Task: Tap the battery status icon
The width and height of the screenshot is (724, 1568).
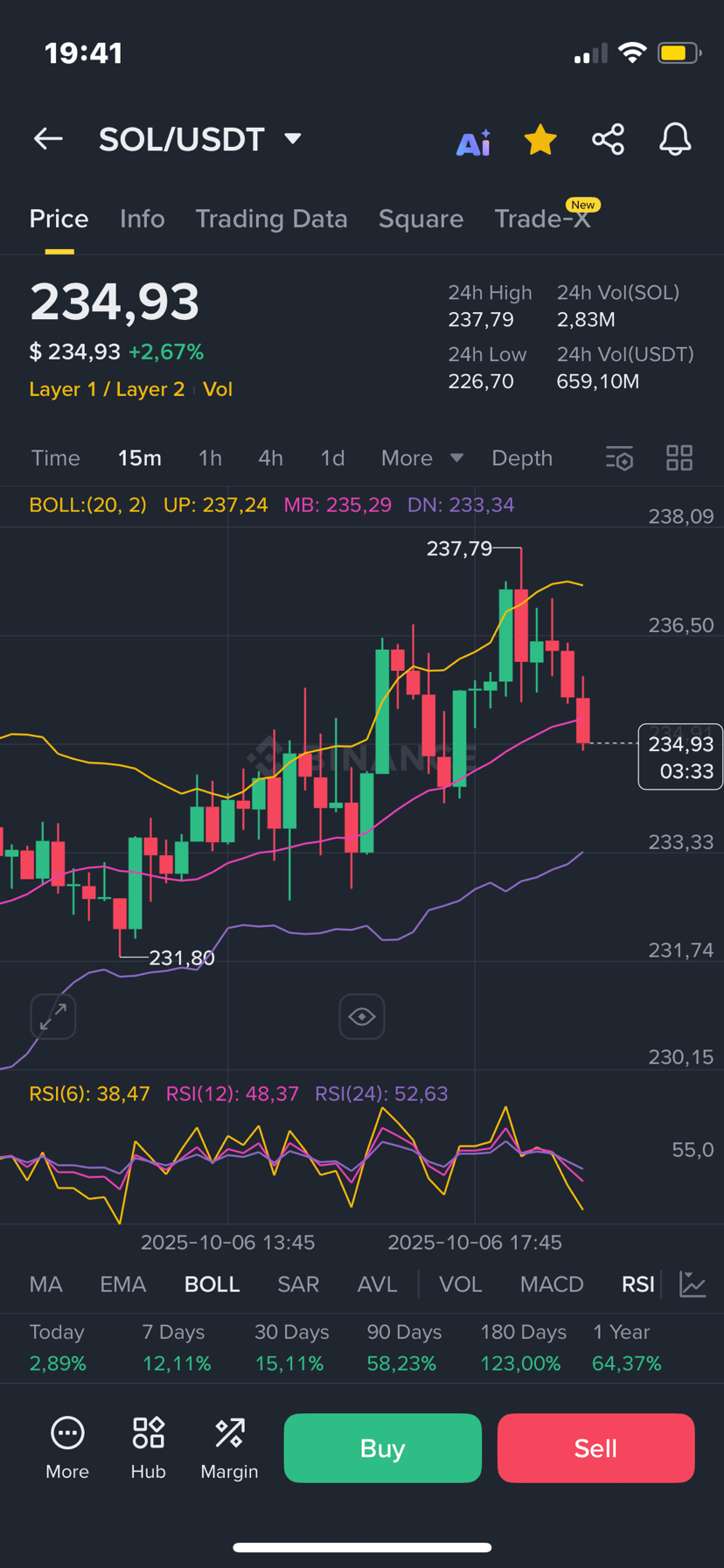Action: [x=679, y=53]
